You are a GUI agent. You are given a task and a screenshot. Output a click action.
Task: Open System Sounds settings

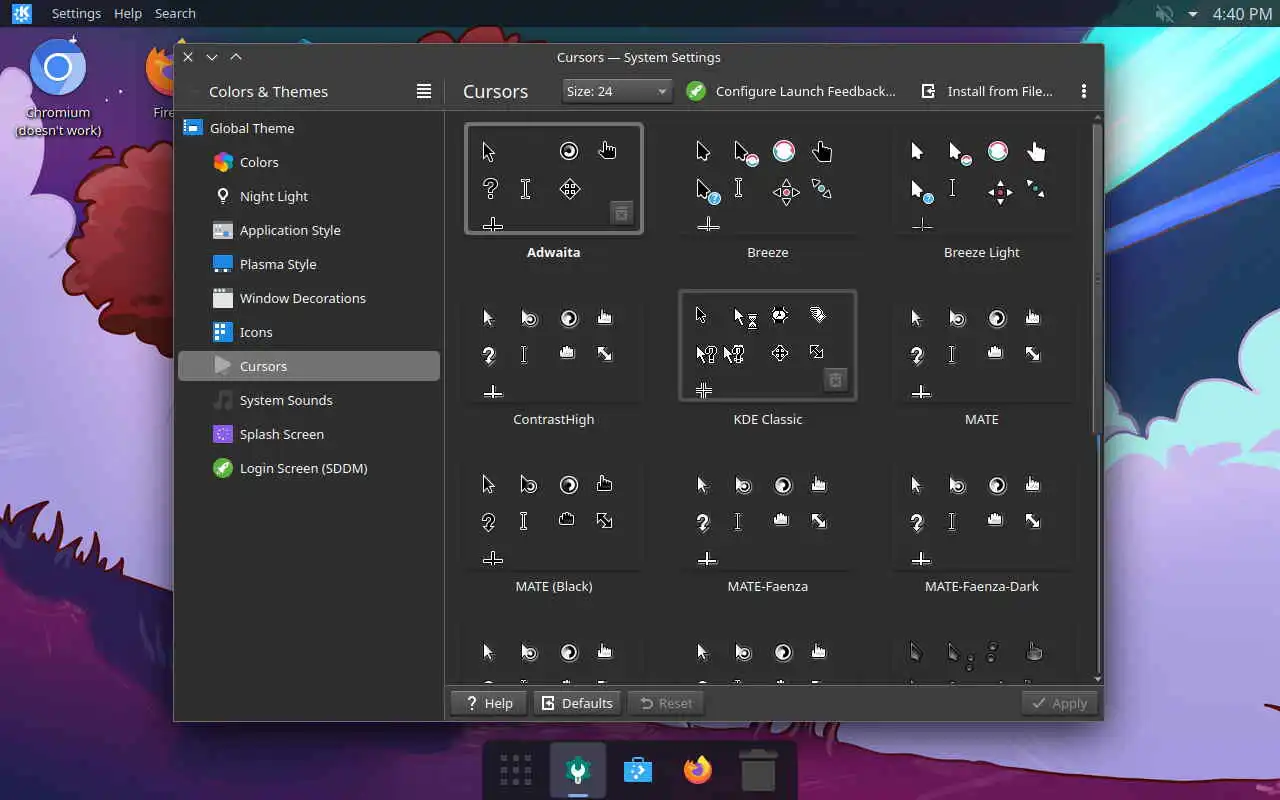tap(309, 400)
